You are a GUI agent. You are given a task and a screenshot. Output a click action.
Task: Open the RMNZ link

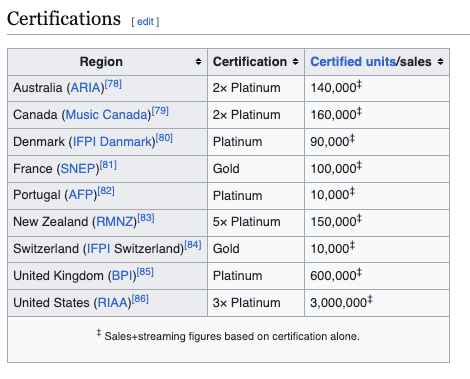[x=115, y=222]
